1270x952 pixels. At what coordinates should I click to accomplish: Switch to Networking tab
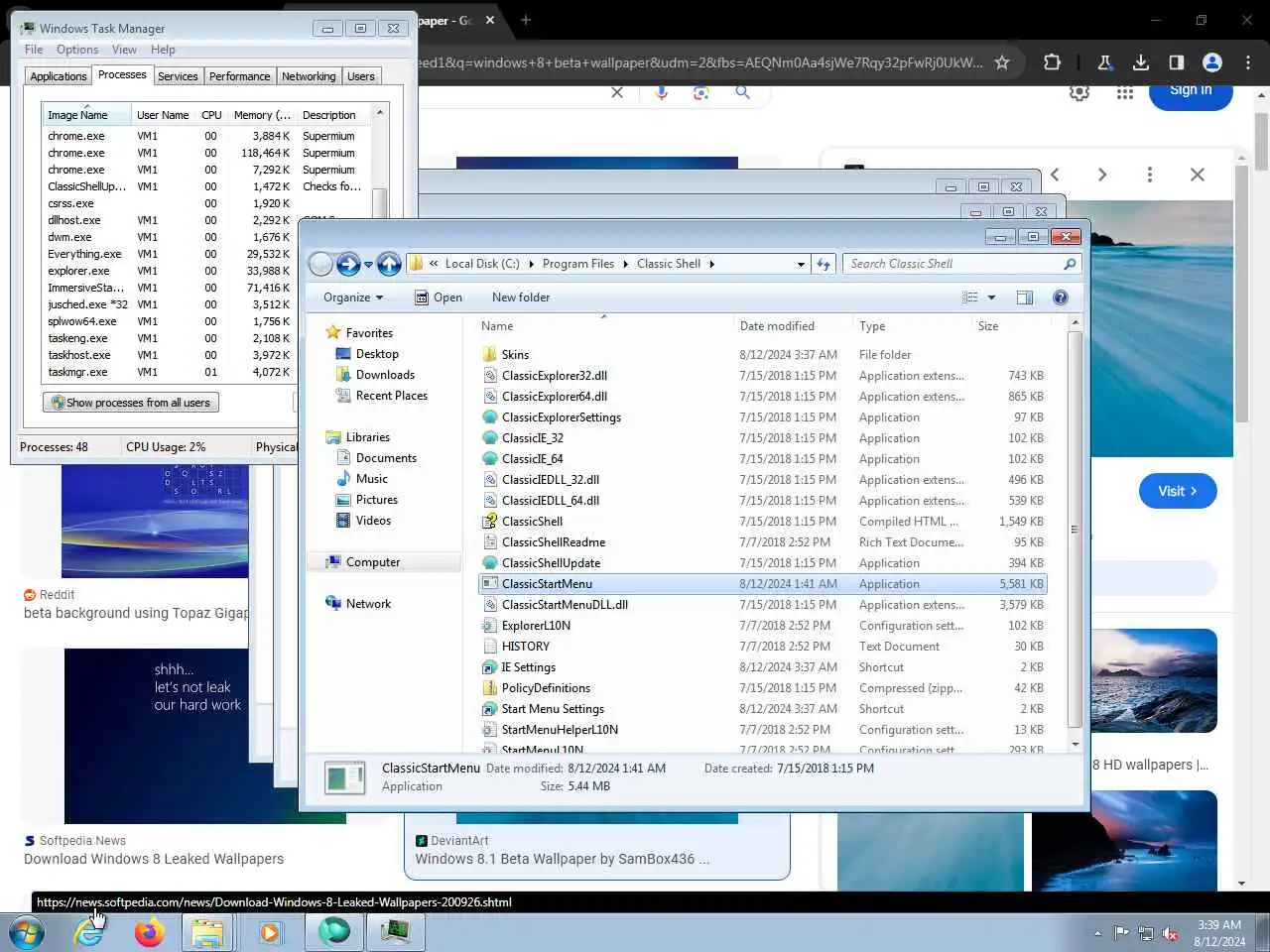pyautogui.click(x=309, y=76)
